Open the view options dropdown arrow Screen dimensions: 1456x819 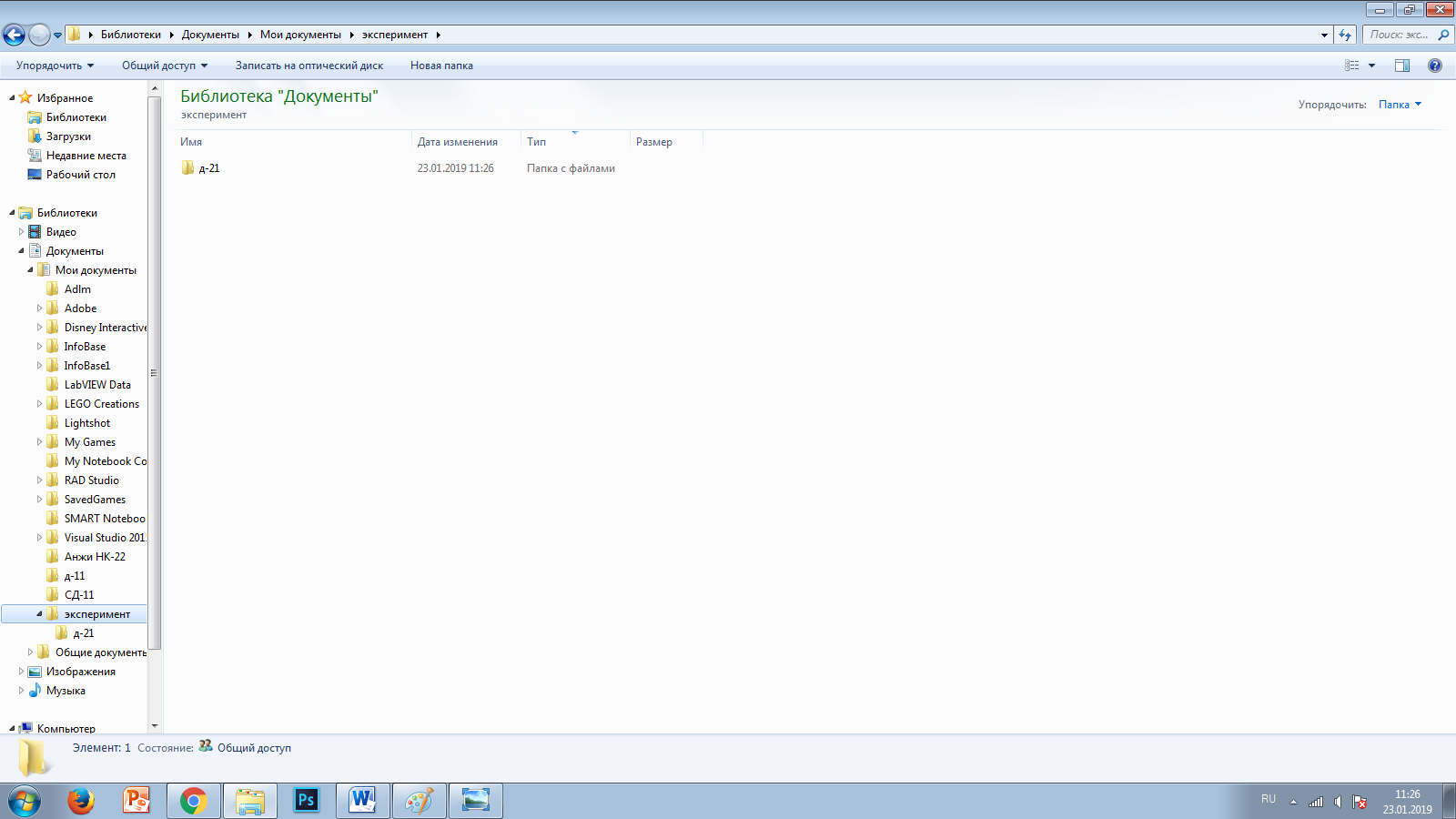1371,66
